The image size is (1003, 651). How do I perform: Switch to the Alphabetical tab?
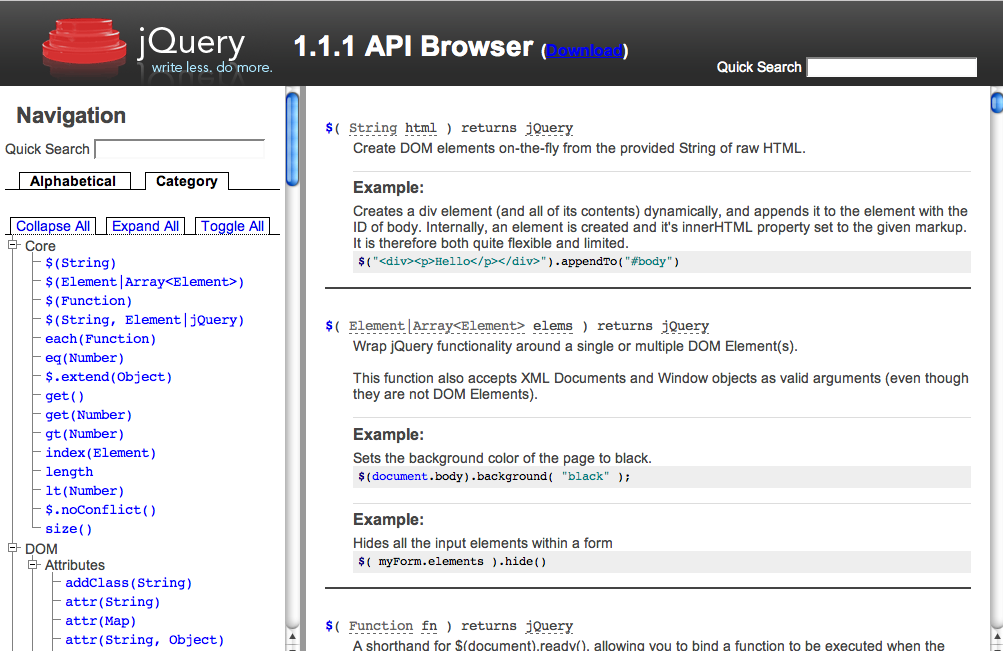click(x=73, y=181)
